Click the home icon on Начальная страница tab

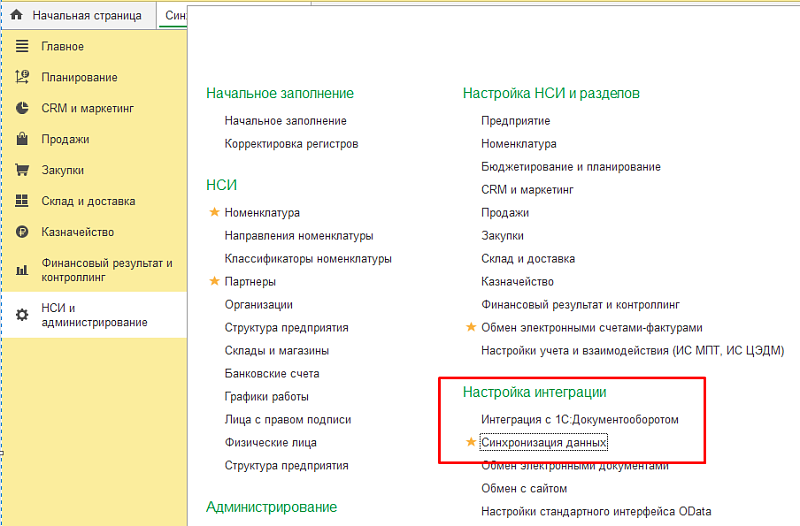click(17, 17)
